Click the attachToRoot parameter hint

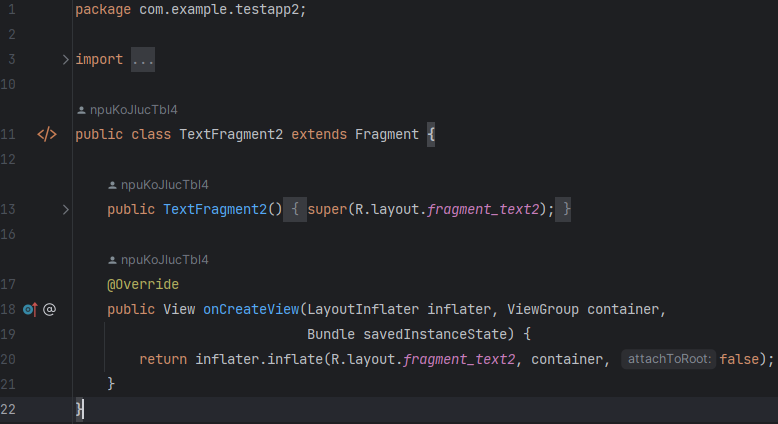tap(668, 359)
